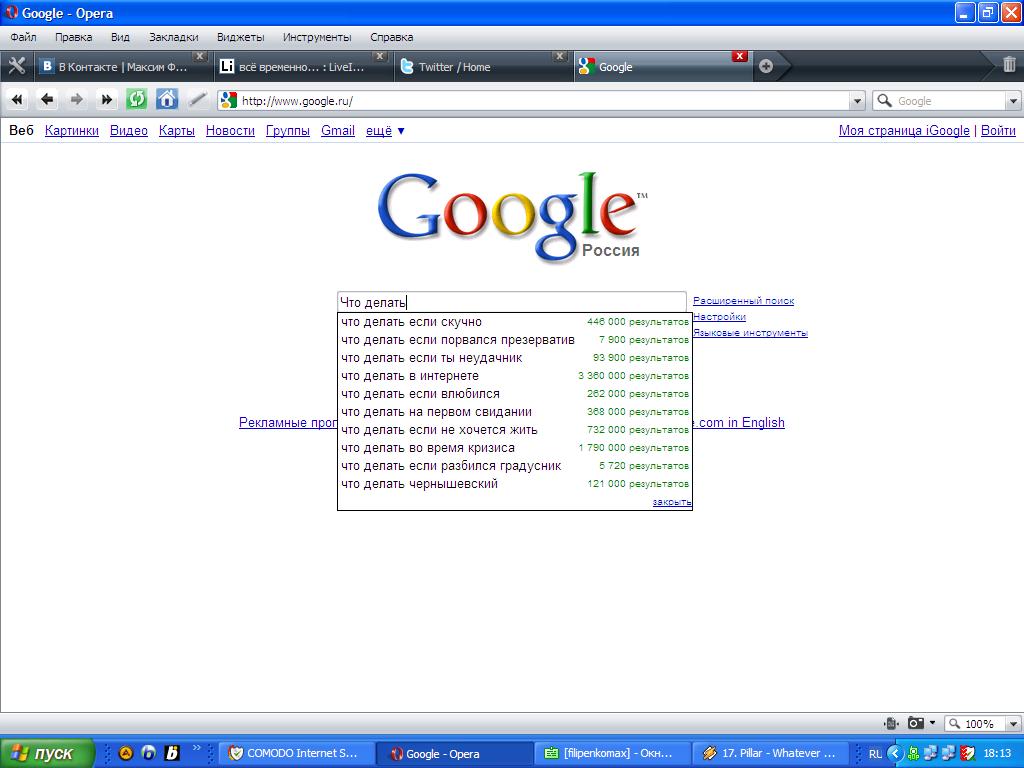
Task: Switch to COMODO Internet Security taskbar item
Action: (x=296, y=754)
